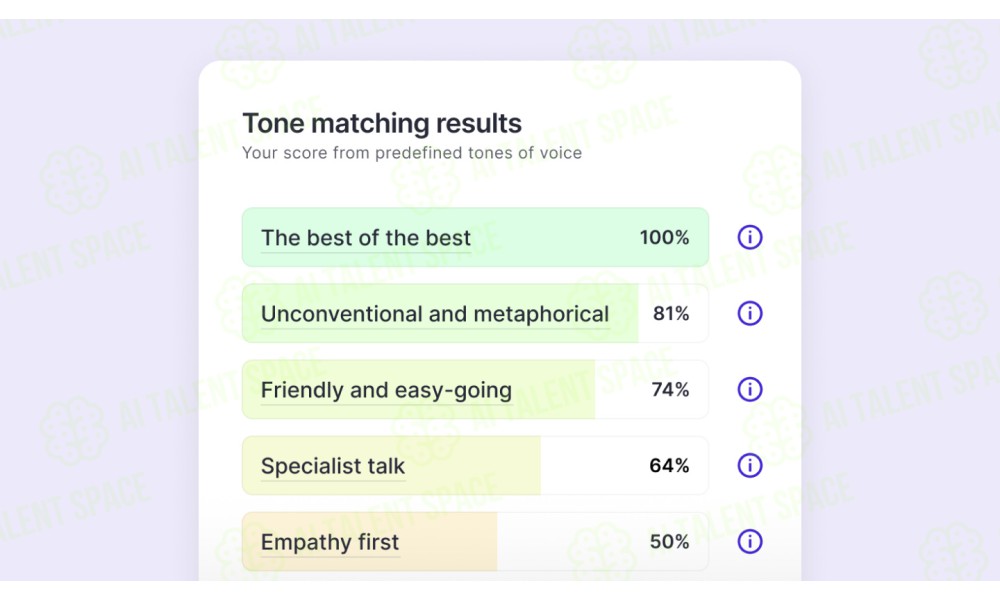Screen dimensions: 1000x600
Task: Select the 81% score value
Action: tap(671, 313)
